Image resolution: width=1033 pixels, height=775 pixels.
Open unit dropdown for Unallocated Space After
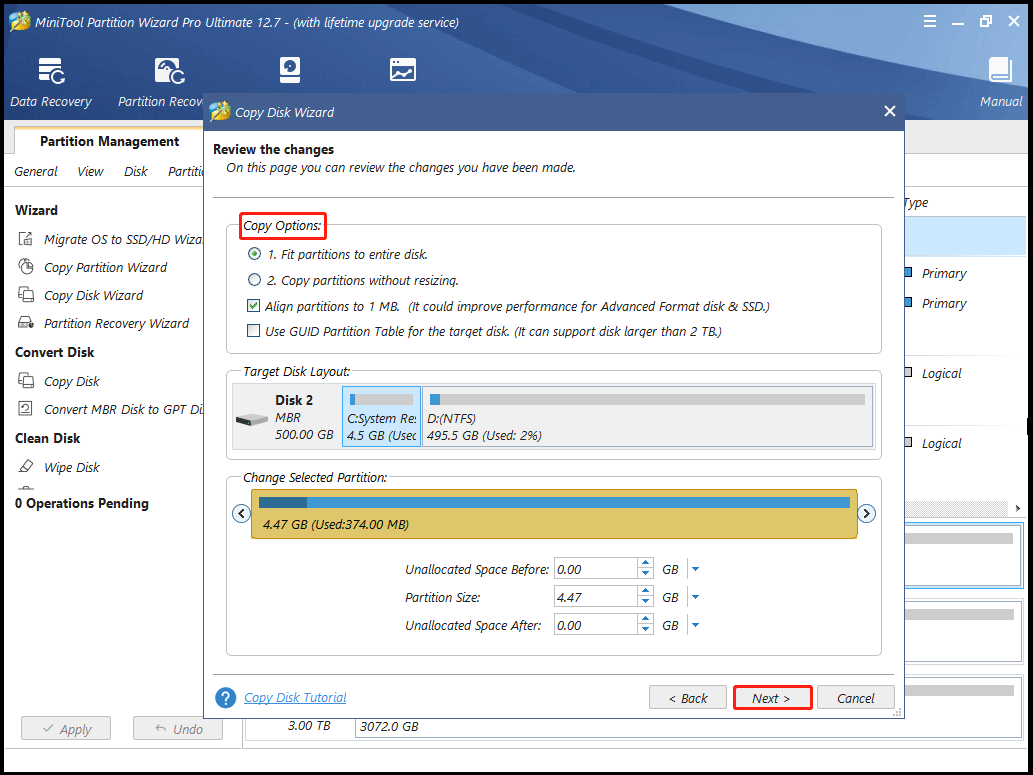695,625
